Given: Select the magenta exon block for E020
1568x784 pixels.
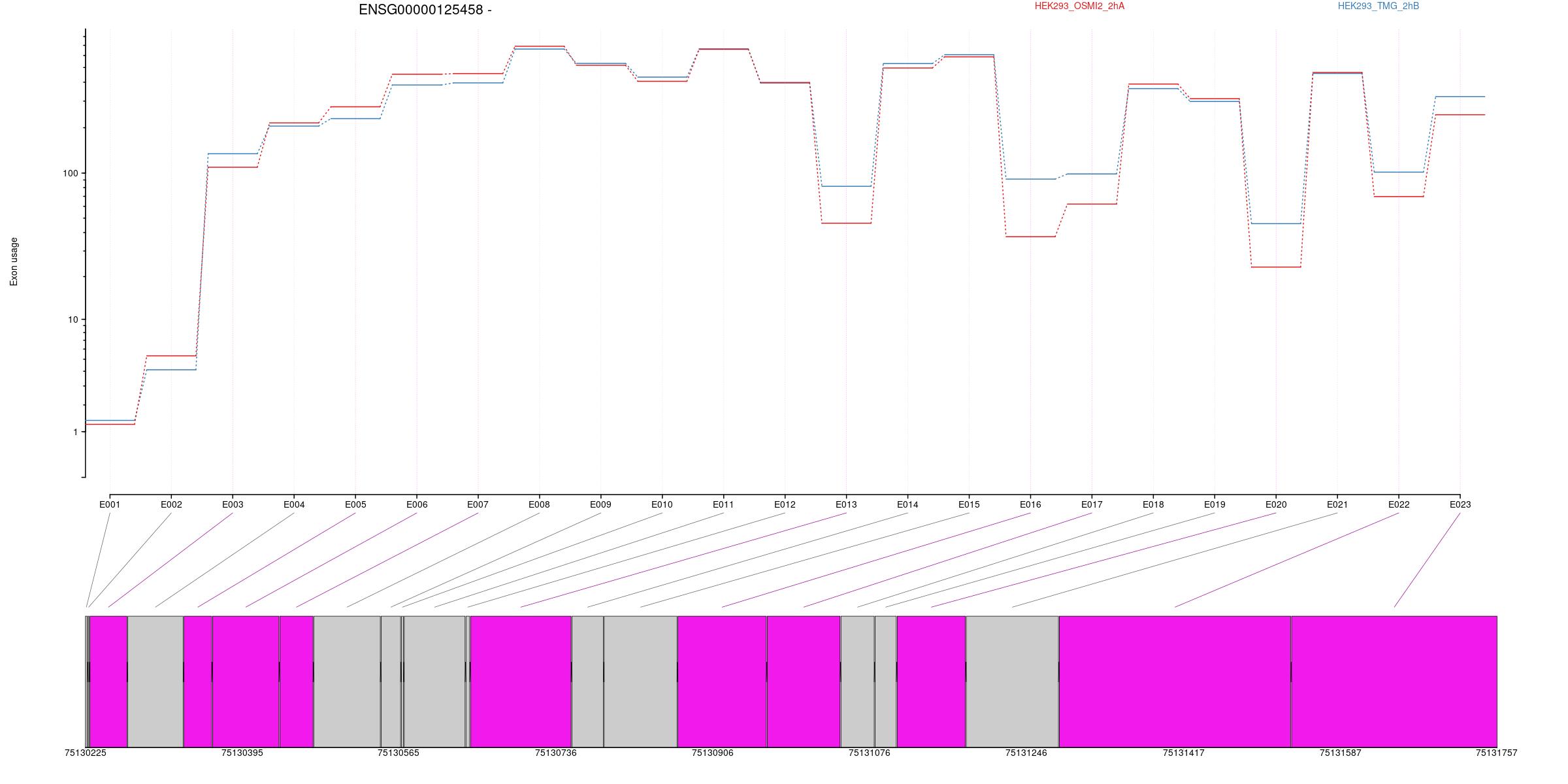Looking at the screenshot, I should pyautogui.click(x=931, y=681).
